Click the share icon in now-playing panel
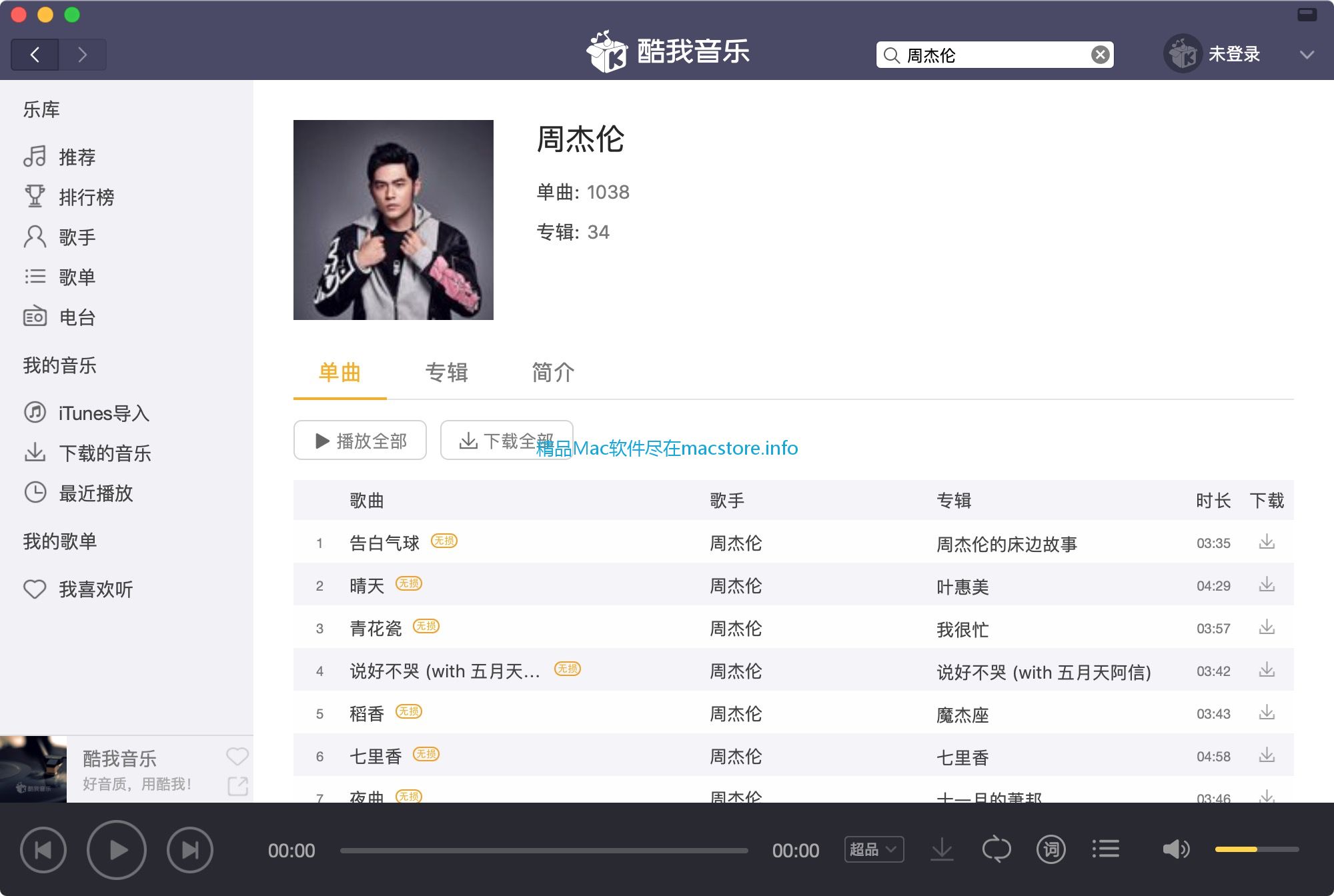This screenshot has width=1334, height=896. pyautogui.click(x=237, y=786)
